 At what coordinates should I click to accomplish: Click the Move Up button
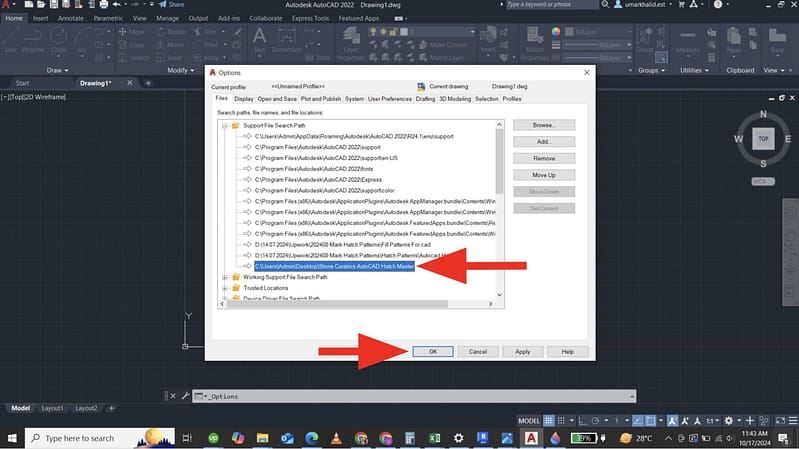click(x=544, y=175)
